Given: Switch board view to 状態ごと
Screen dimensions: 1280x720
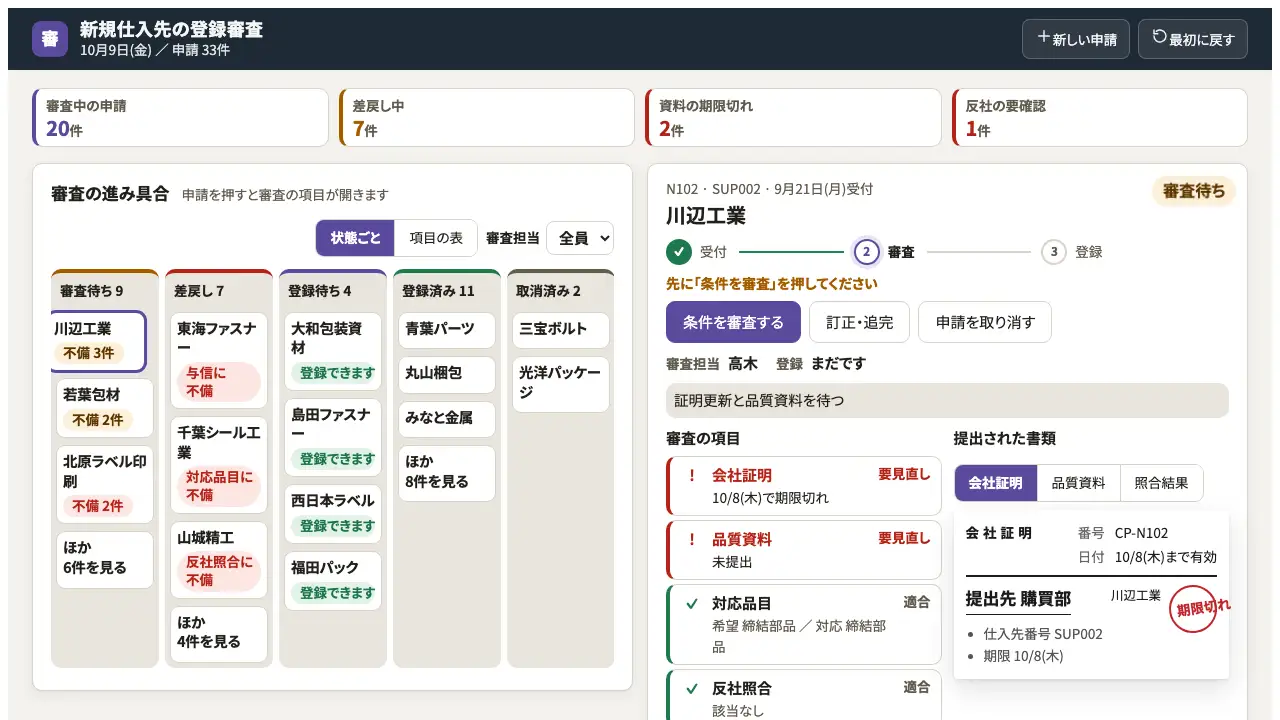Looking at the screenshot, I should (x=356, y=238).
